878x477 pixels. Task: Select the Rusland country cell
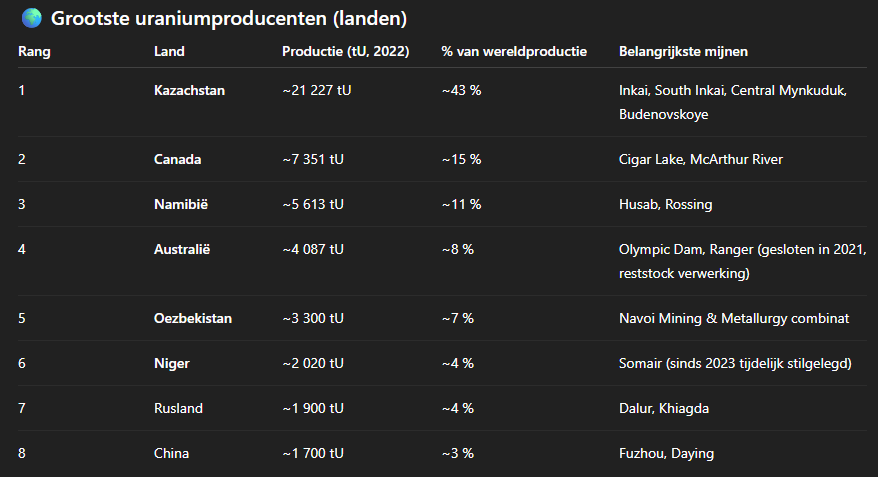coord(178,408)
